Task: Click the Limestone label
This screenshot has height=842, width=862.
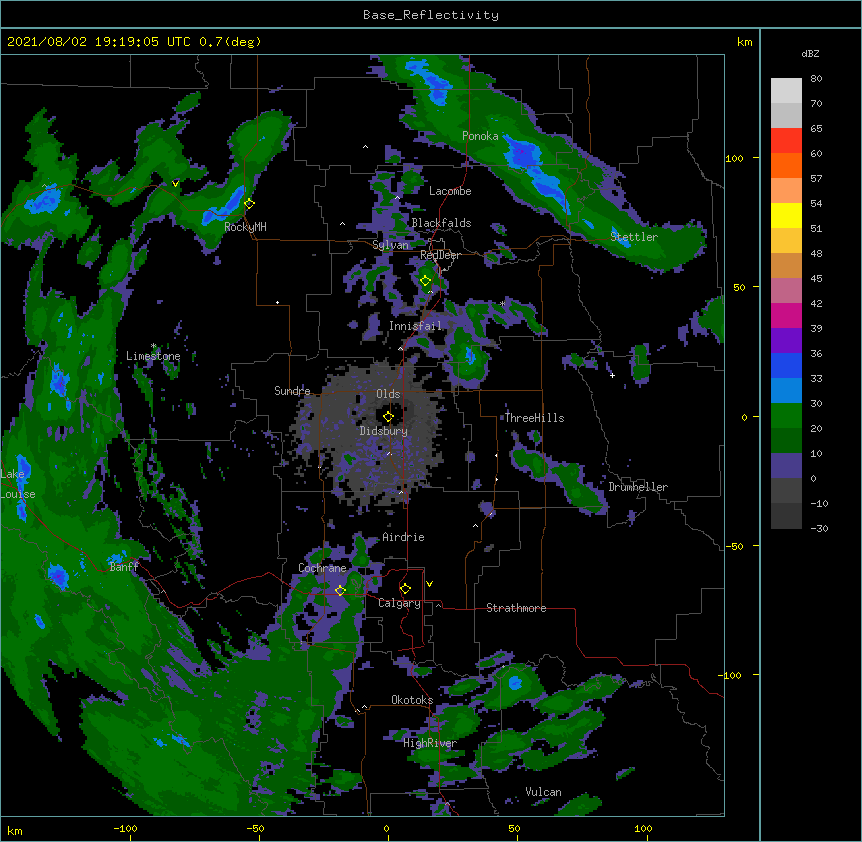Action: [153, 356]
